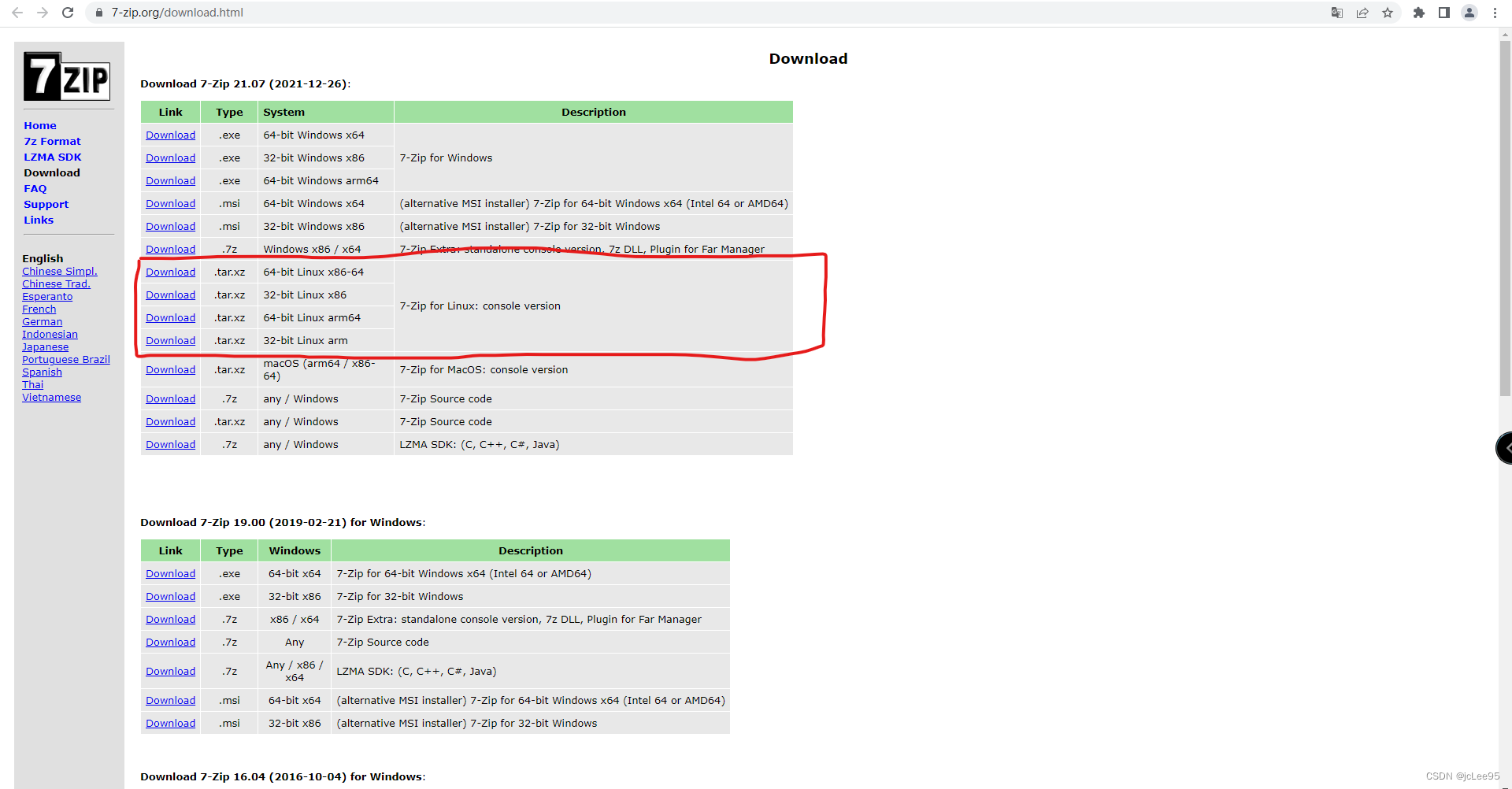Download the 21.07 .7z source code
Viewport: 1512px width, 789px height.
click(x=170, y=399)
